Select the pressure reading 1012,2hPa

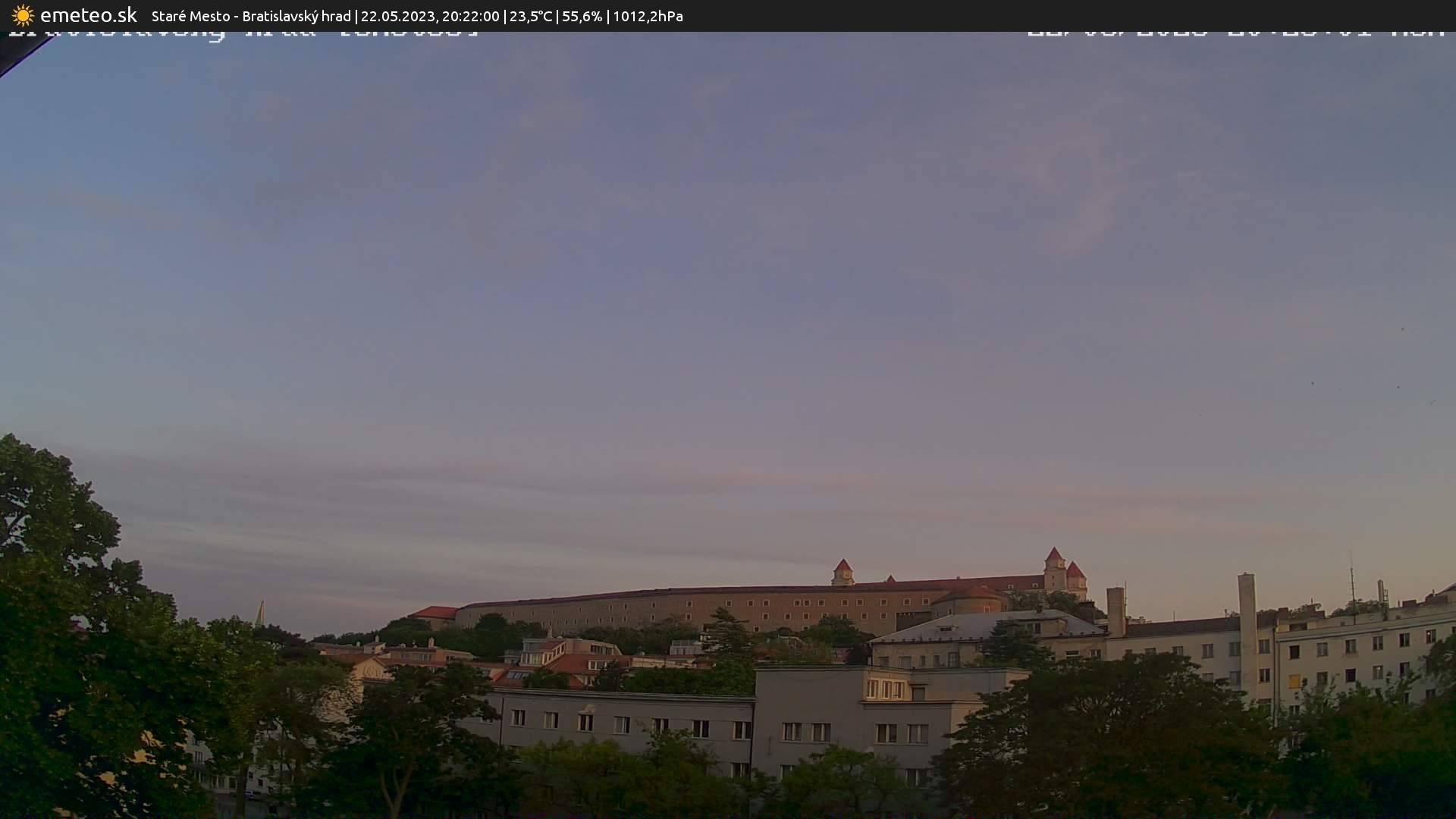coord(646,15)
